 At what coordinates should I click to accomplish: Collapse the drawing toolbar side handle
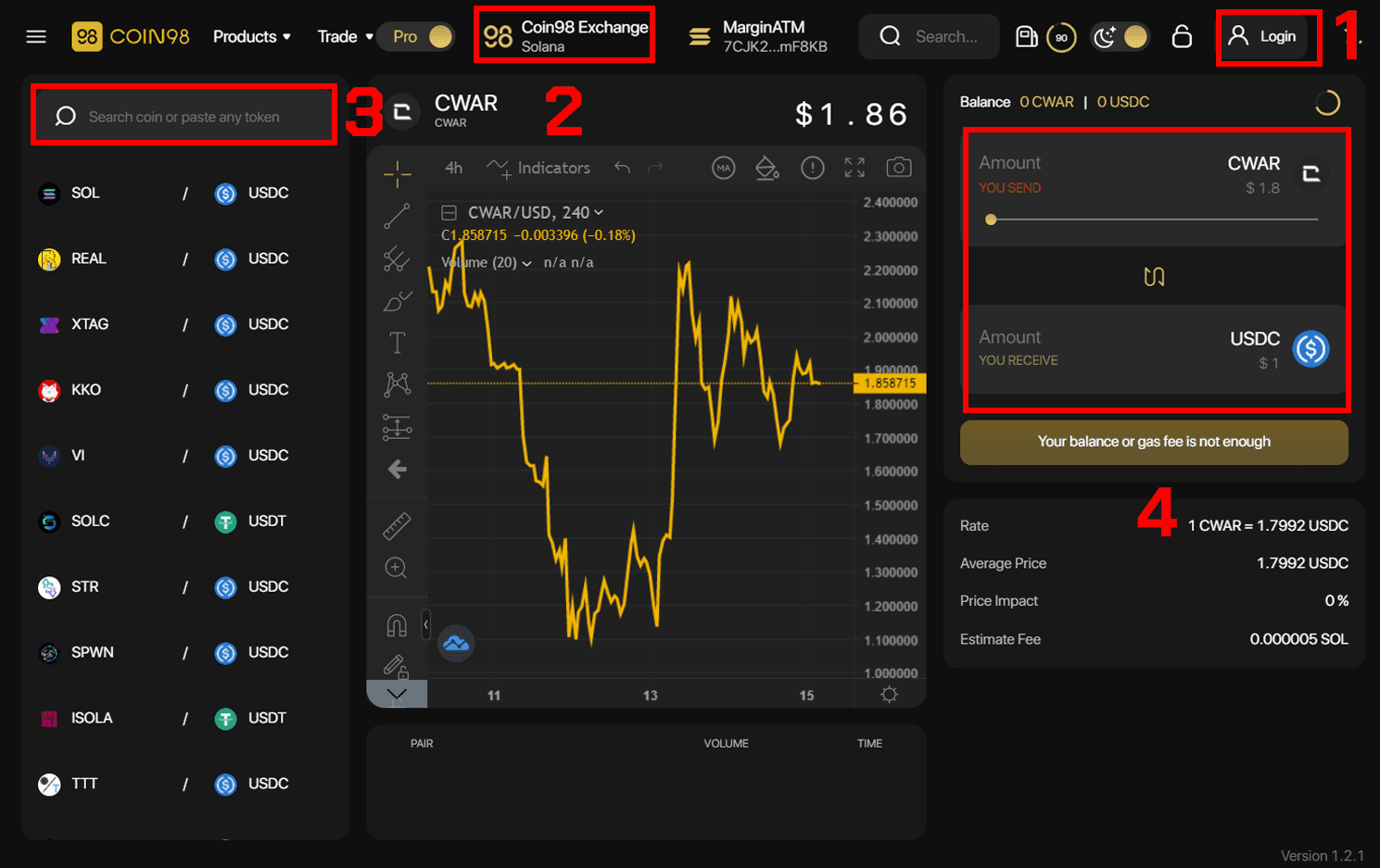point(425,625)
